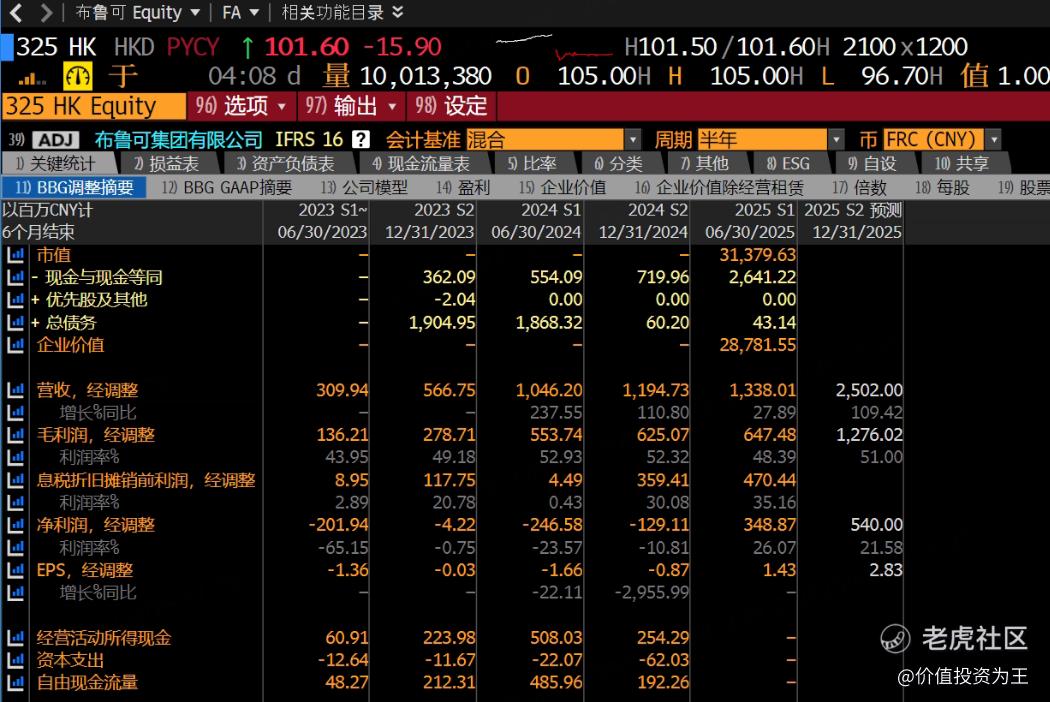Click chart icon for 营收, 经调整 row
Image resolution: width=1050 pixels, height=702 pixels.
coord(15,390)
